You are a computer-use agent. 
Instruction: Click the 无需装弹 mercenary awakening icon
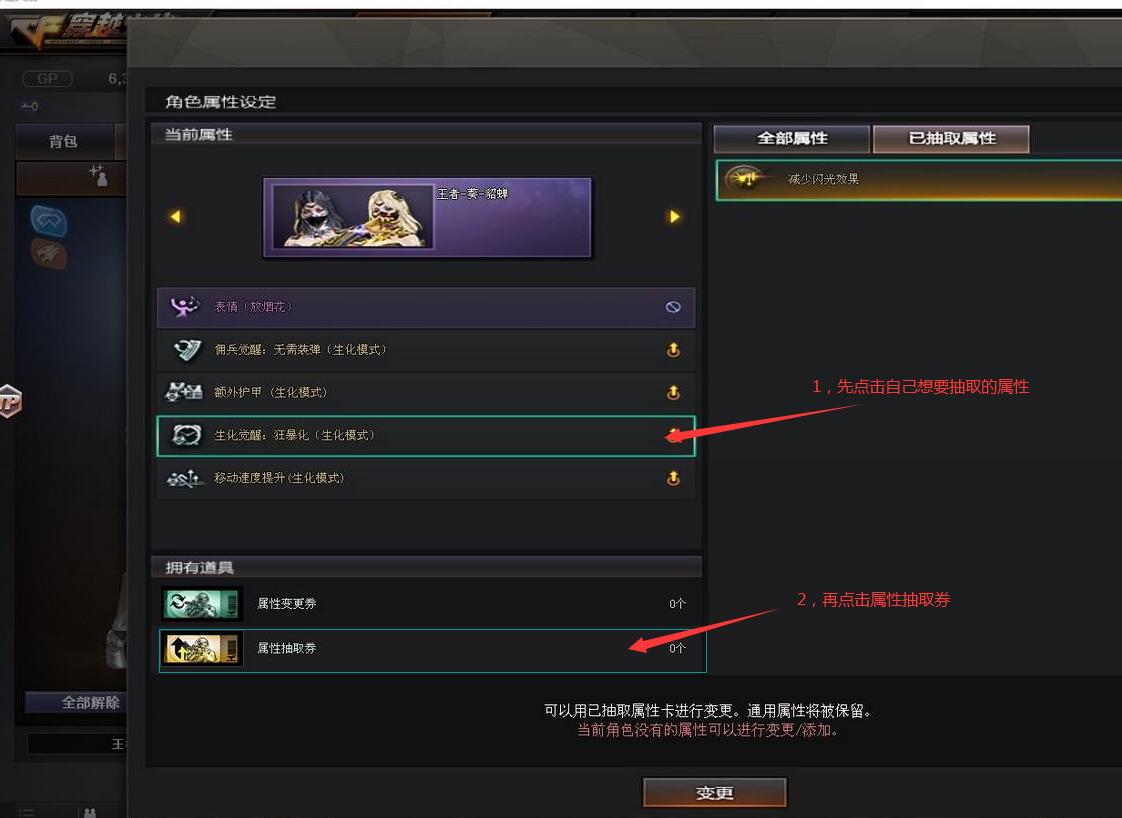pyautogui.click(x=187, y=350)
